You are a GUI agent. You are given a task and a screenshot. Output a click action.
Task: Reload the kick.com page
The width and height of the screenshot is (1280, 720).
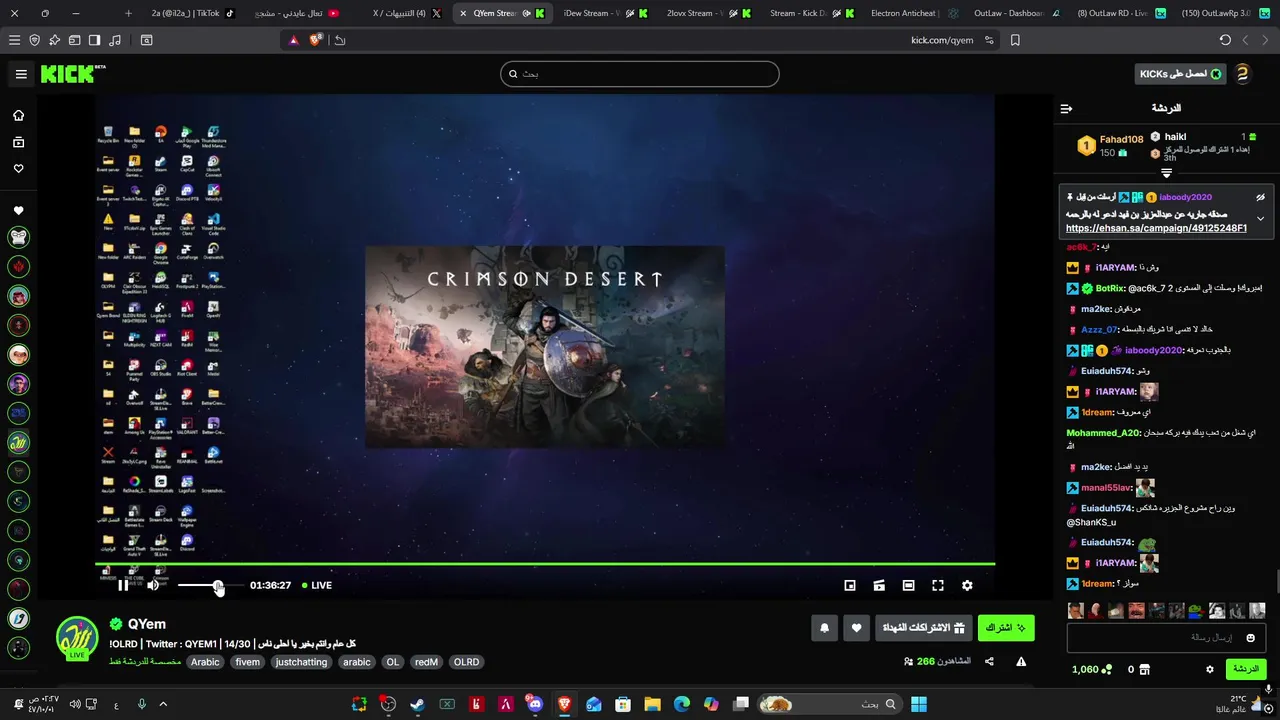coord(1225,40)
